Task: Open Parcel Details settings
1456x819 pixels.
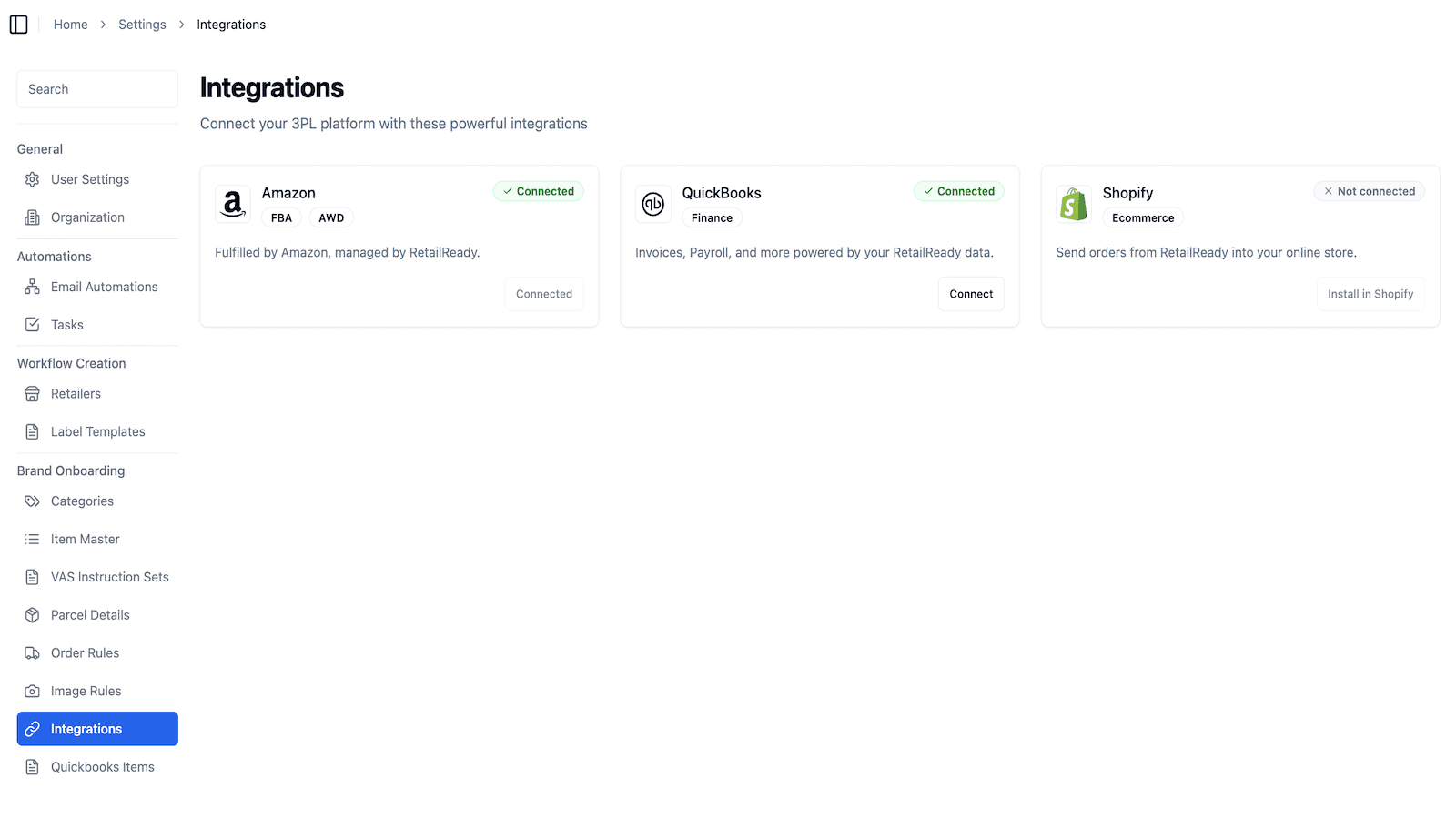Action: tap(89, 614)
